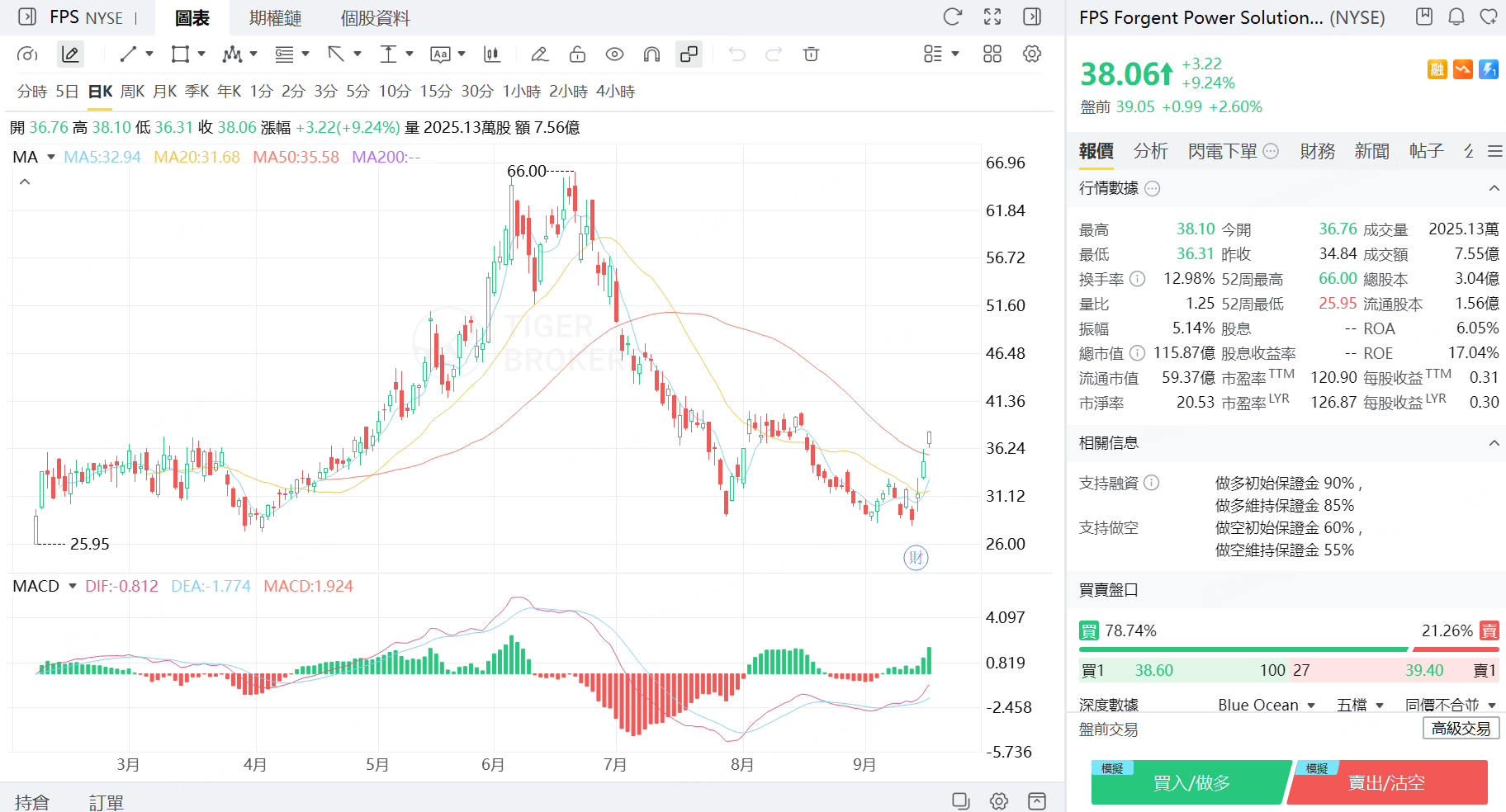Screen dimensions: 1506x812
Task: Click the 買入/做多 buy button
Action: (1191, 782)
